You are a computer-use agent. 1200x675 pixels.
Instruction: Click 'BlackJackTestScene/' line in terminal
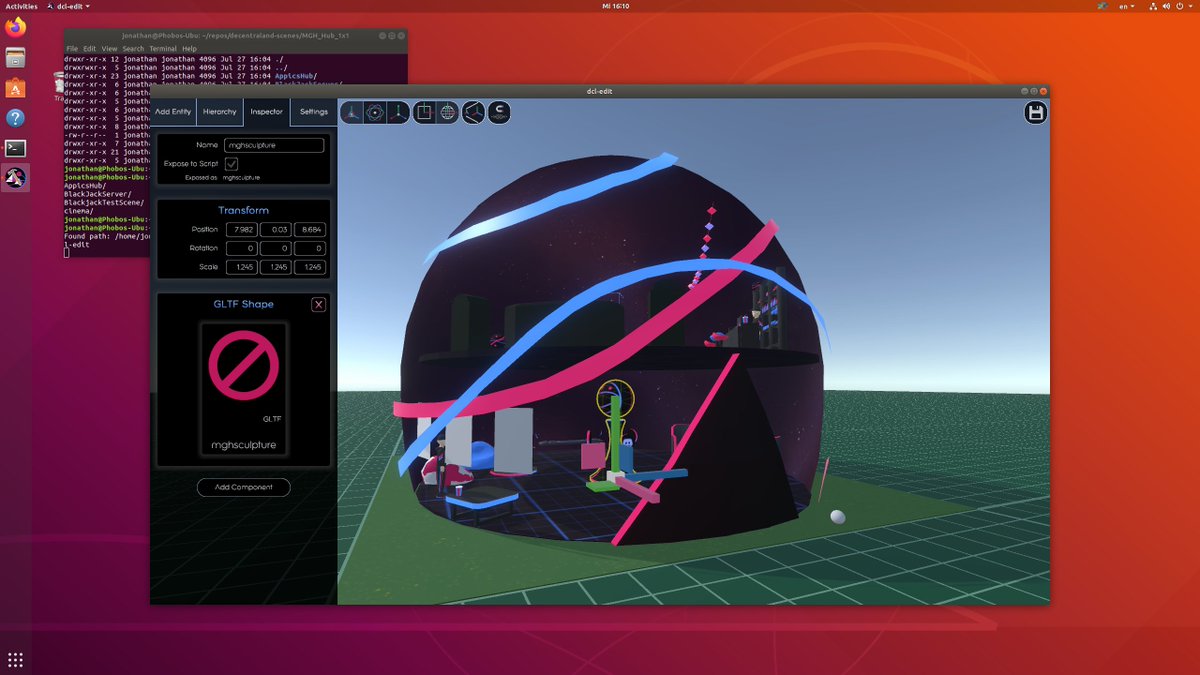click(x=103, y=202)
